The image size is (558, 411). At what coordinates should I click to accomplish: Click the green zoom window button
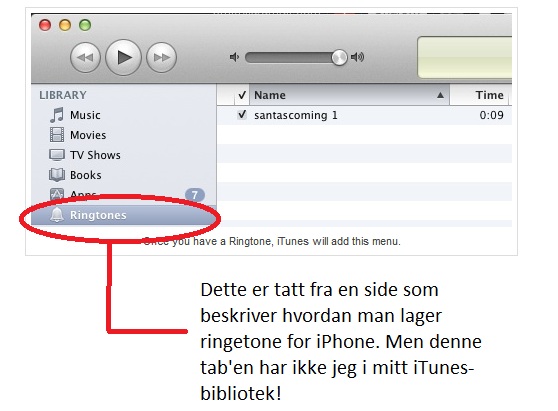click(x=85, y=25)
